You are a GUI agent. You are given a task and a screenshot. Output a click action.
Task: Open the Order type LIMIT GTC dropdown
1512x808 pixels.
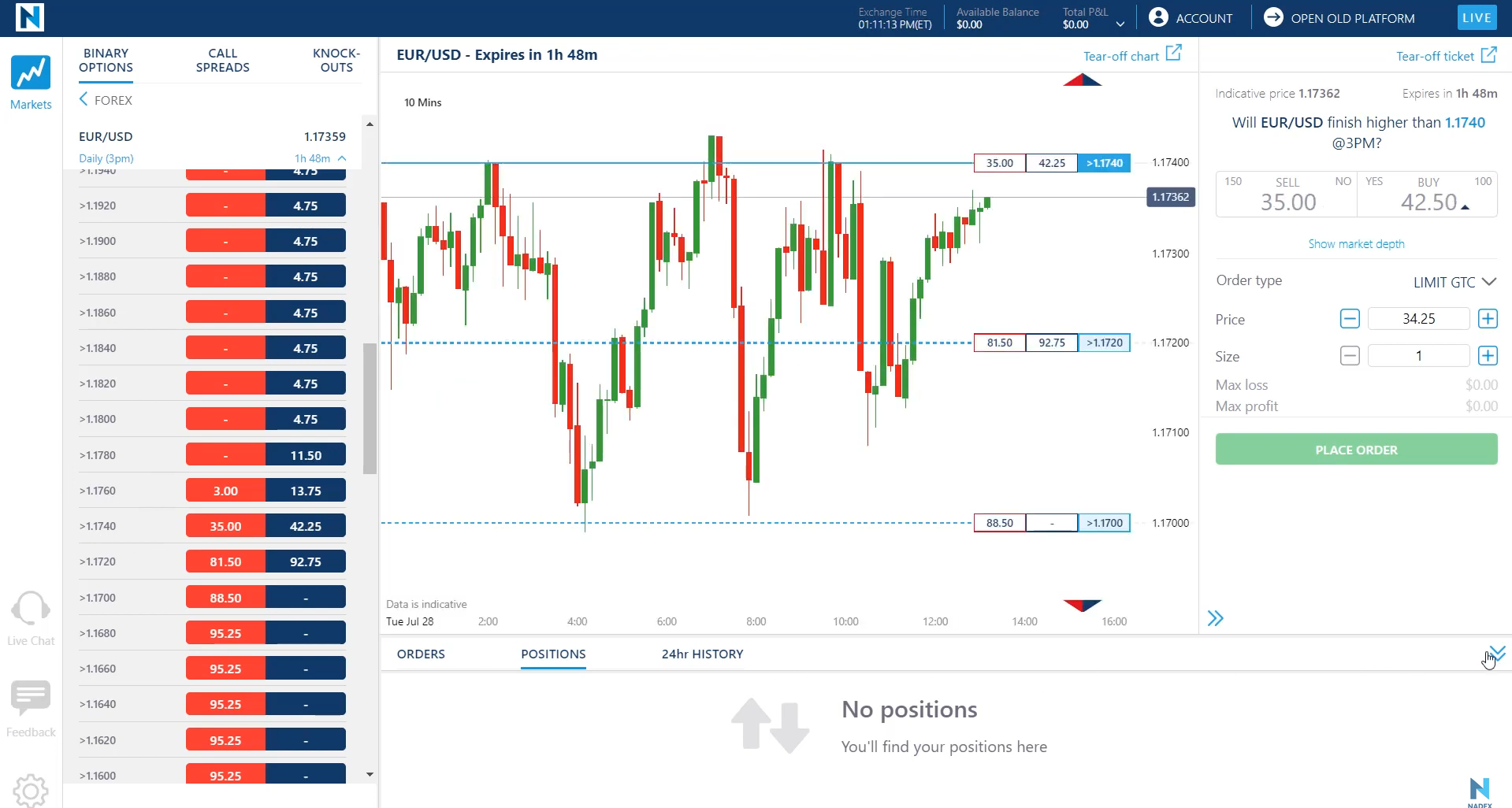tap(1454, 281)
